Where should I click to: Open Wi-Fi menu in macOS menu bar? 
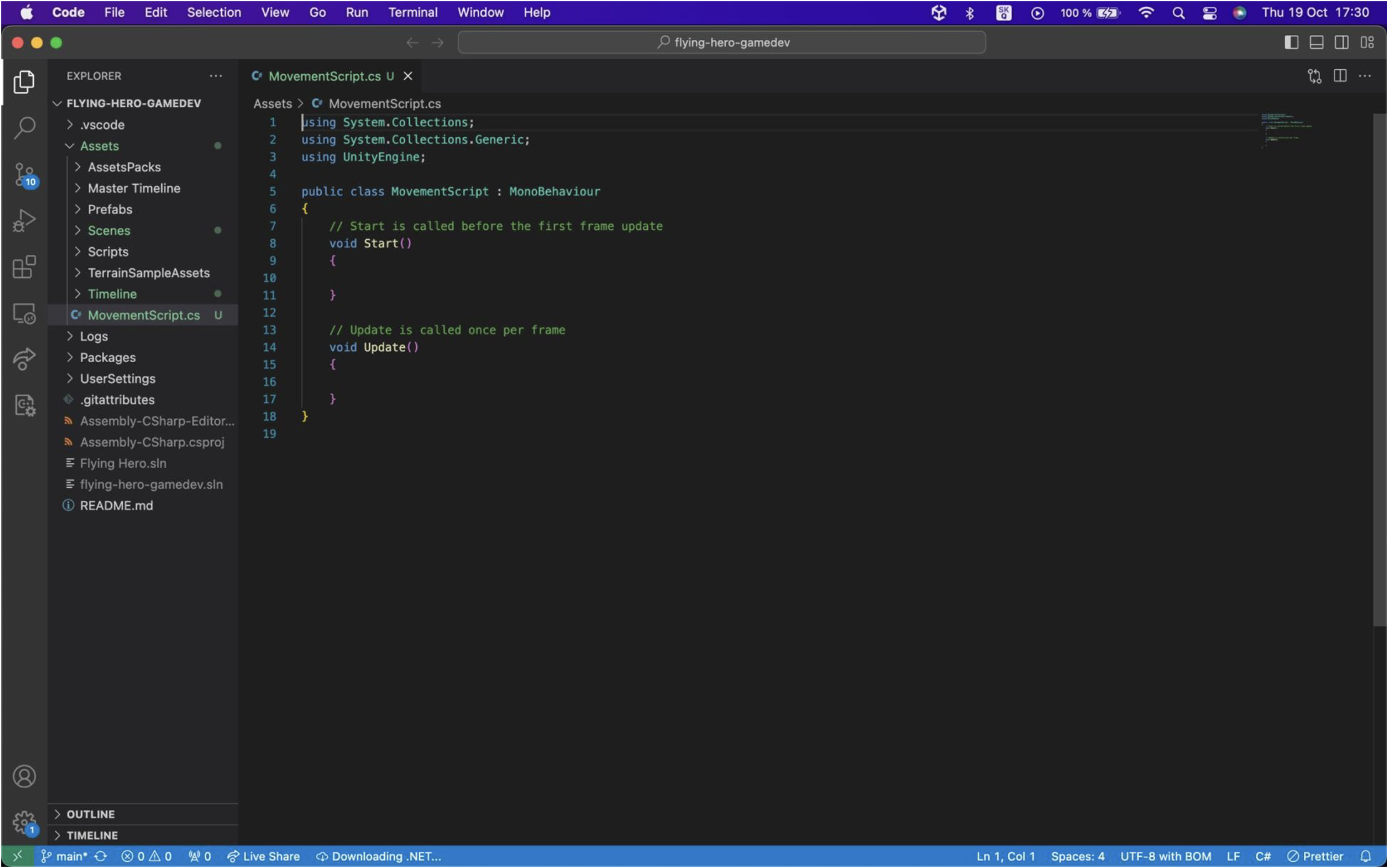(1146, 12)
